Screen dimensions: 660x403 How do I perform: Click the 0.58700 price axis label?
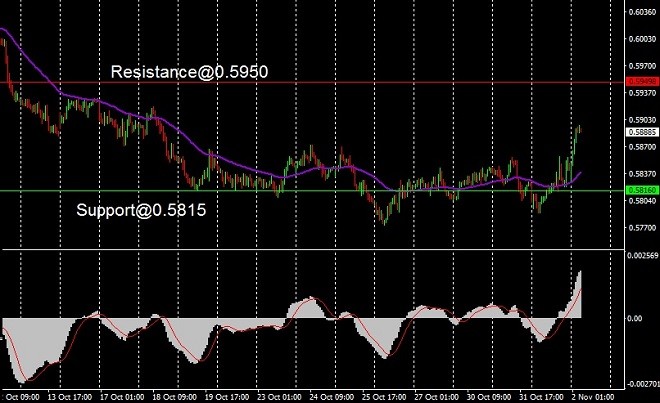click(x=642, y=147)
